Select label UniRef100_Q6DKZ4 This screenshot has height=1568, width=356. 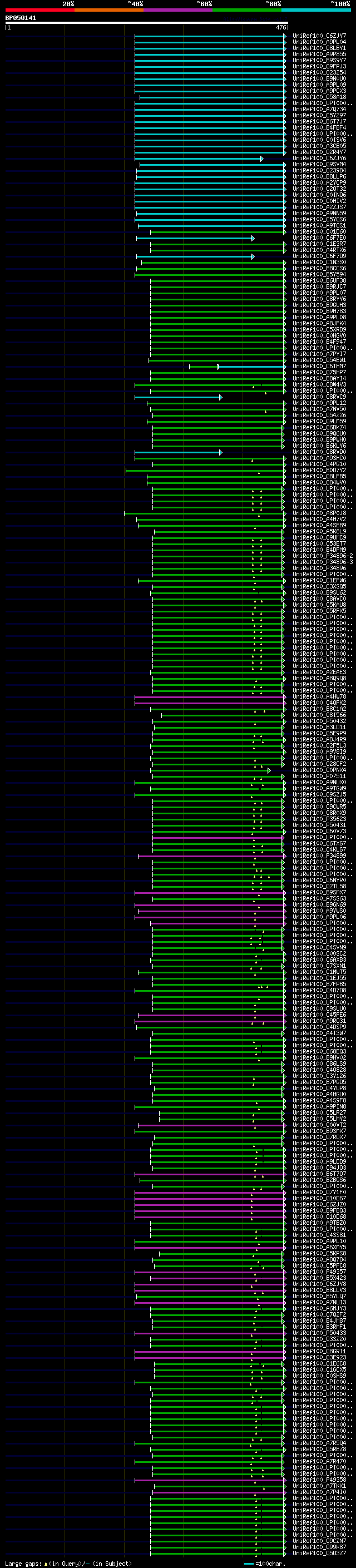[319, 427]
